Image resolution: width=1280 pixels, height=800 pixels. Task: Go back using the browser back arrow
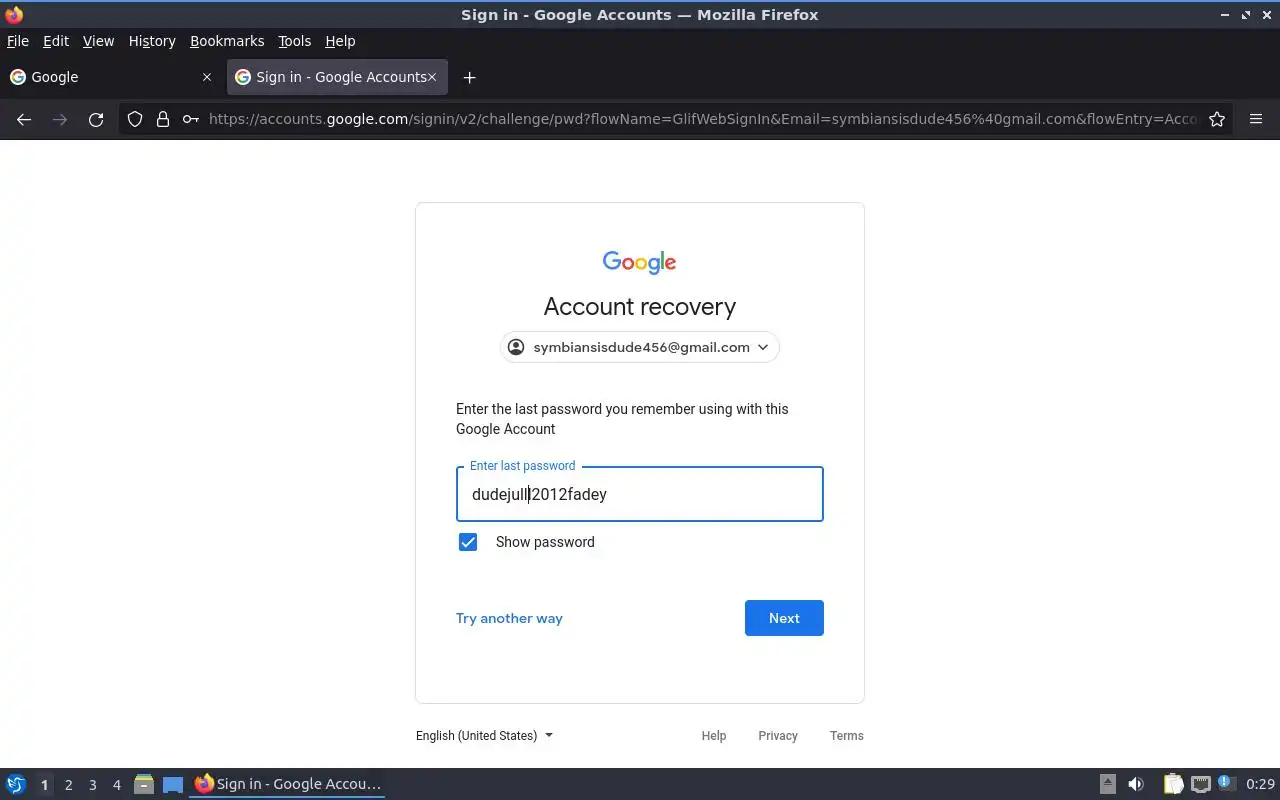(24, 119)
